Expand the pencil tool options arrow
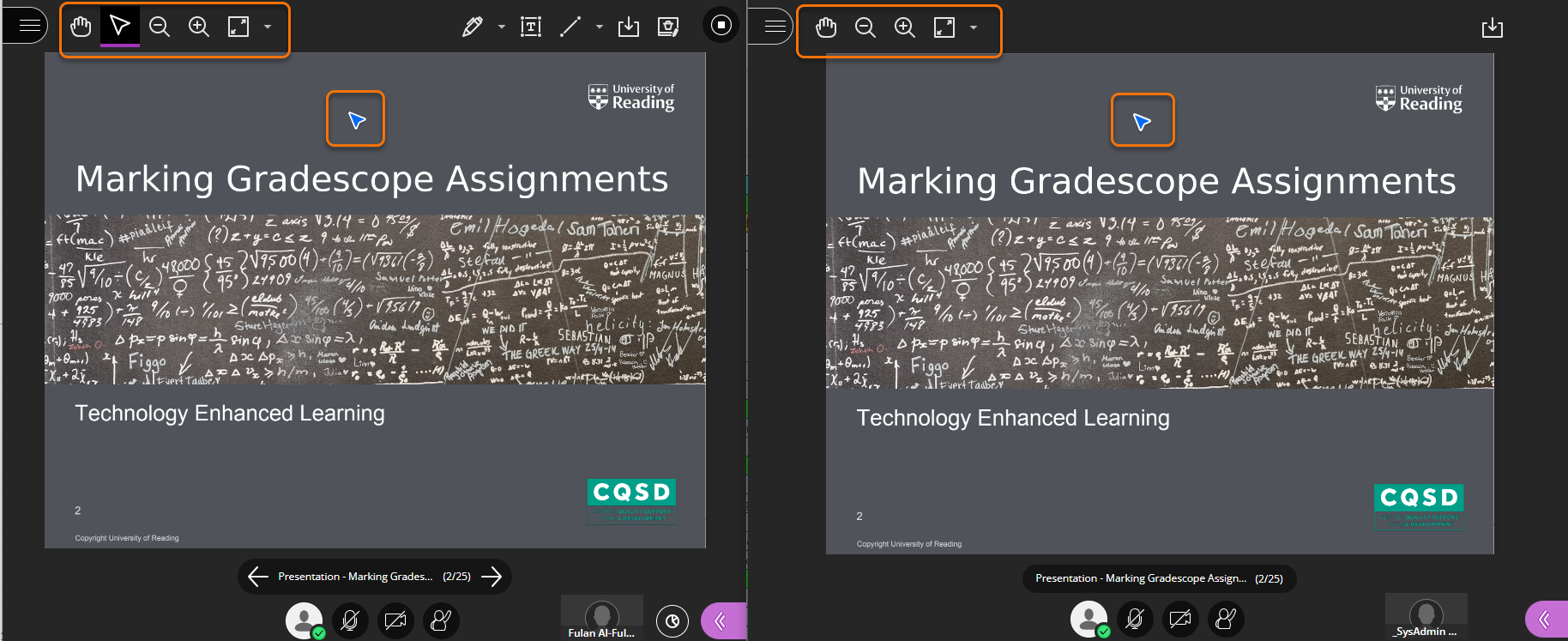This screenshot has width=1568, height=641. [x=502, y=27]
